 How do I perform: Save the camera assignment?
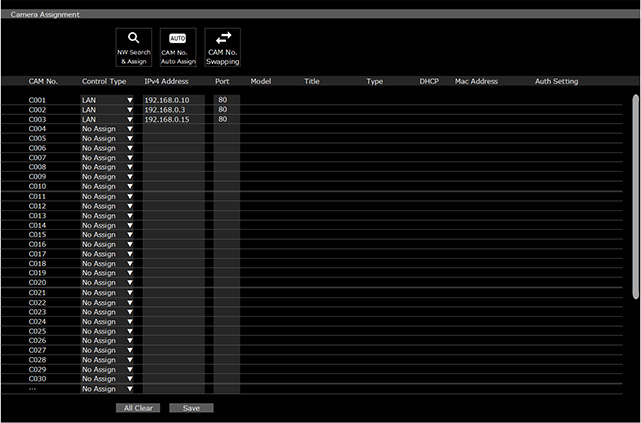click(x=191, y=408)
